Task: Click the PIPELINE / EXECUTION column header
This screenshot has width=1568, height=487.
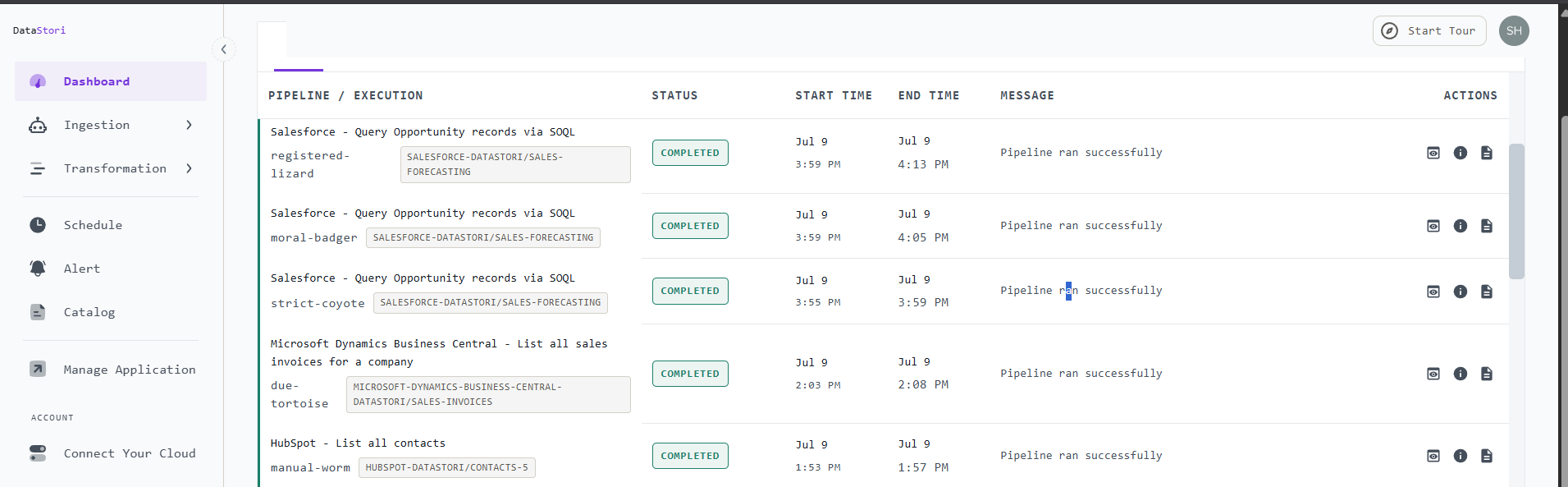Action: [x=345, y=96]
